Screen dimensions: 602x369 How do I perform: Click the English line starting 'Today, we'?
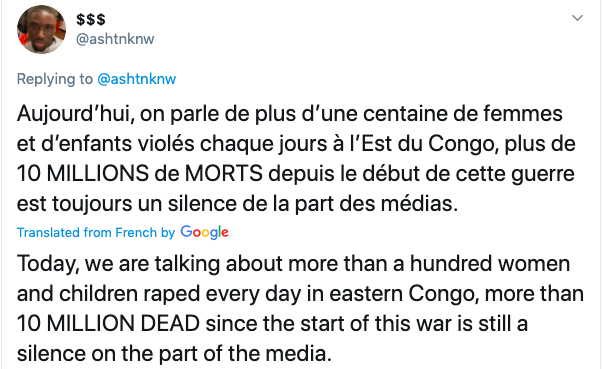click(x=293, y=264)
